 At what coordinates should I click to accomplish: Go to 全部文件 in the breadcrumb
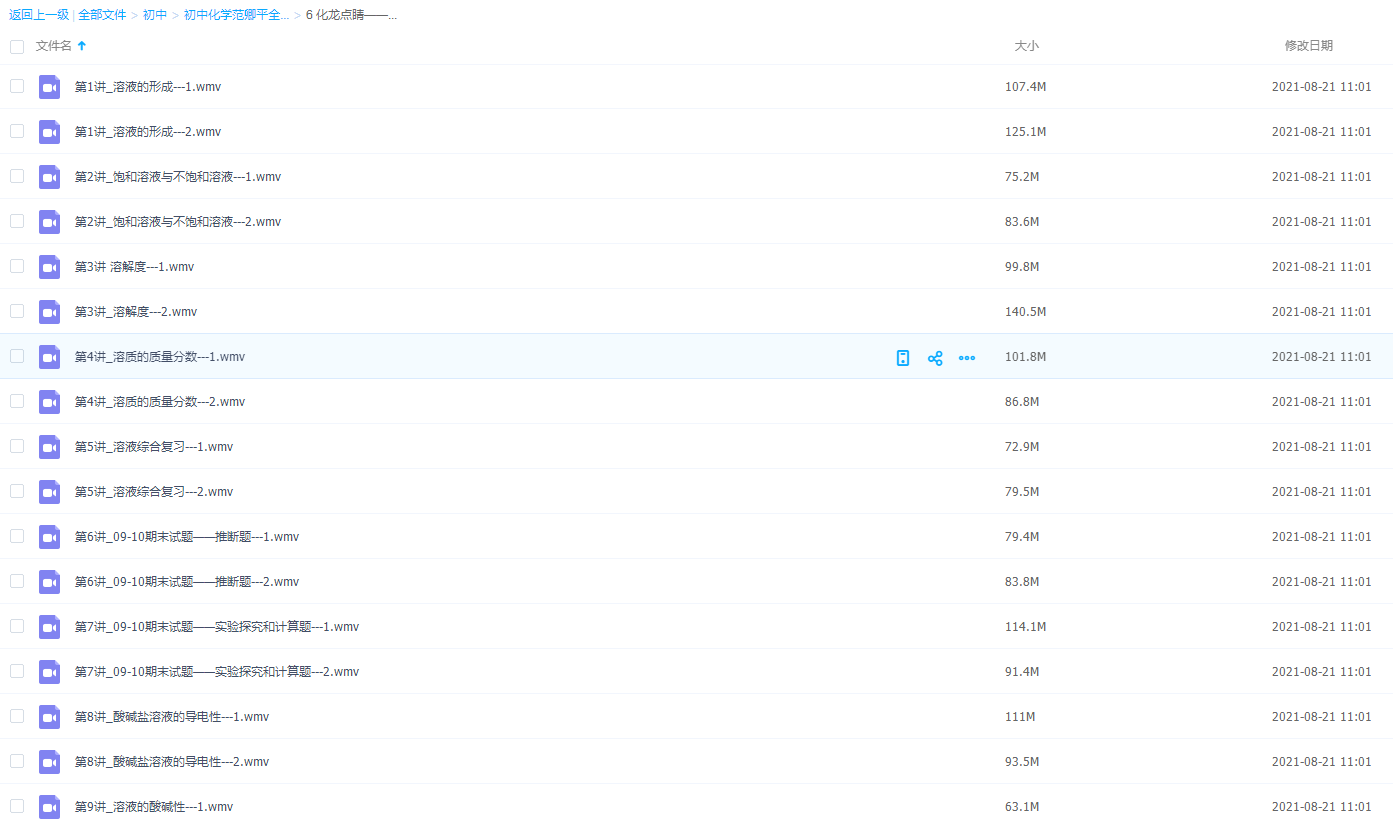pyautogui.click(x=102, y=15)
